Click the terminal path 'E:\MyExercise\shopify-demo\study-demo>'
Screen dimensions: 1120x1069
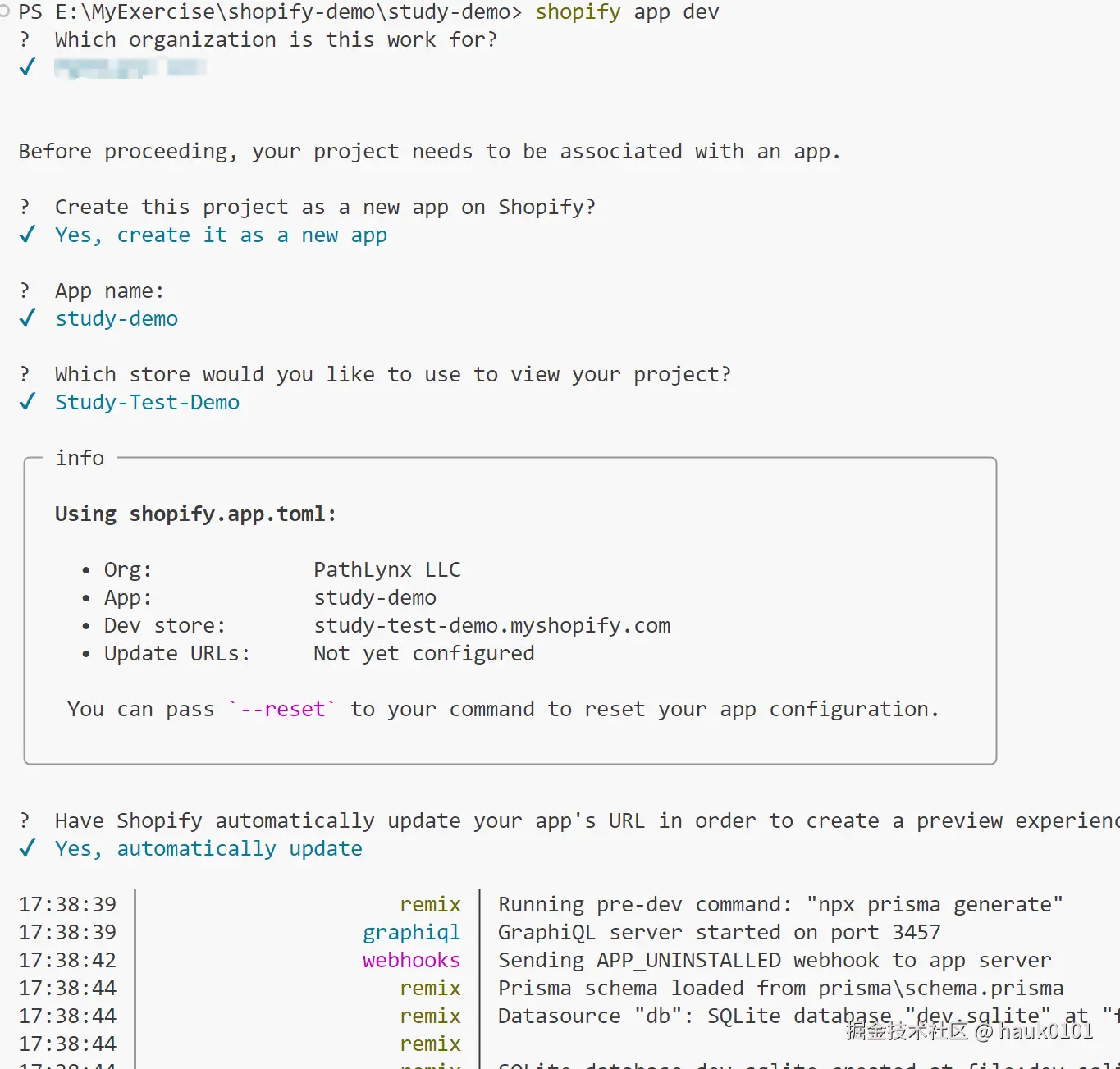click(289, 12)
